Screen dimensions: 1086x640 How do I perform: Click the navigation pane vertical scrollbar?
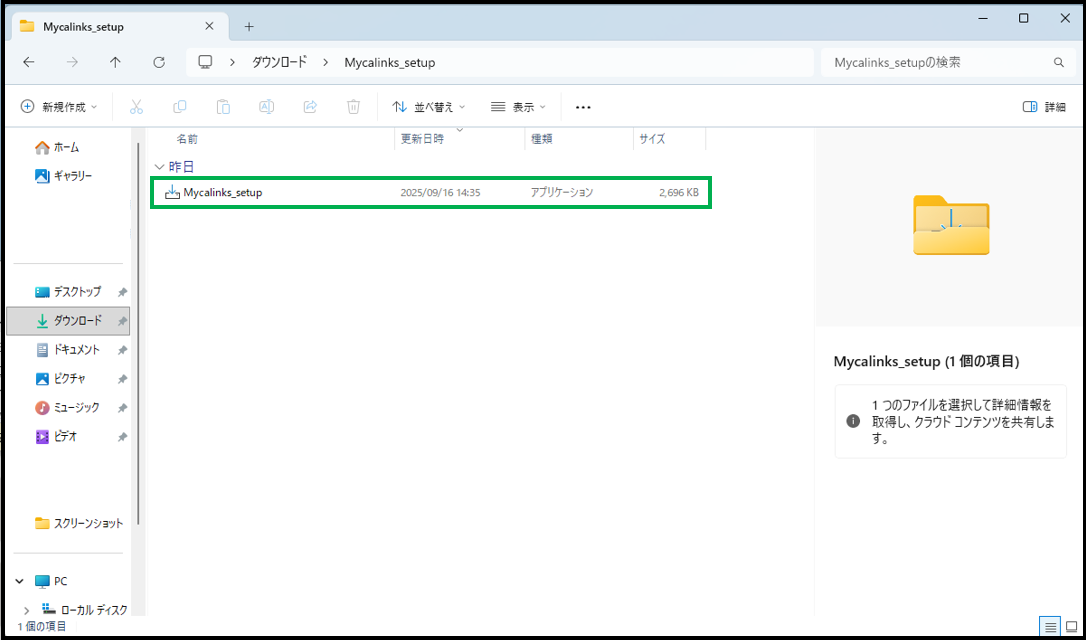click(x=138, y=330)
